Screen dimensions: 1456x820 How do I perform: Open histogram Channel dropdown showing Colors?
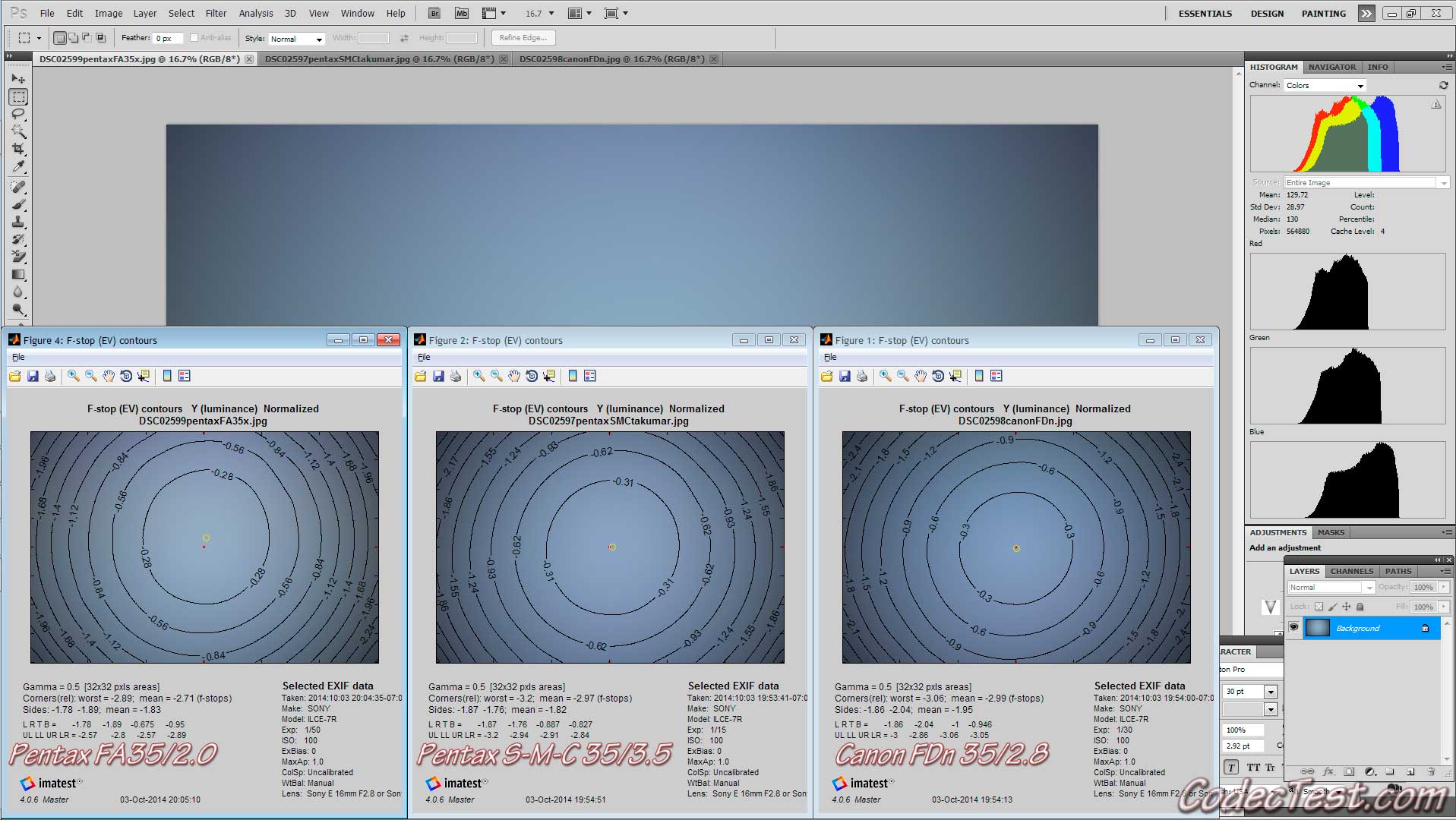pos(1325,85)
